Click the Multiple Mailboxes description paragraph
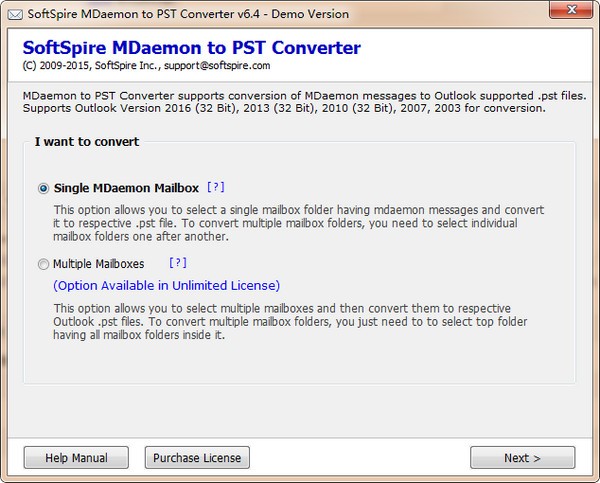 [x=290, y=321]
